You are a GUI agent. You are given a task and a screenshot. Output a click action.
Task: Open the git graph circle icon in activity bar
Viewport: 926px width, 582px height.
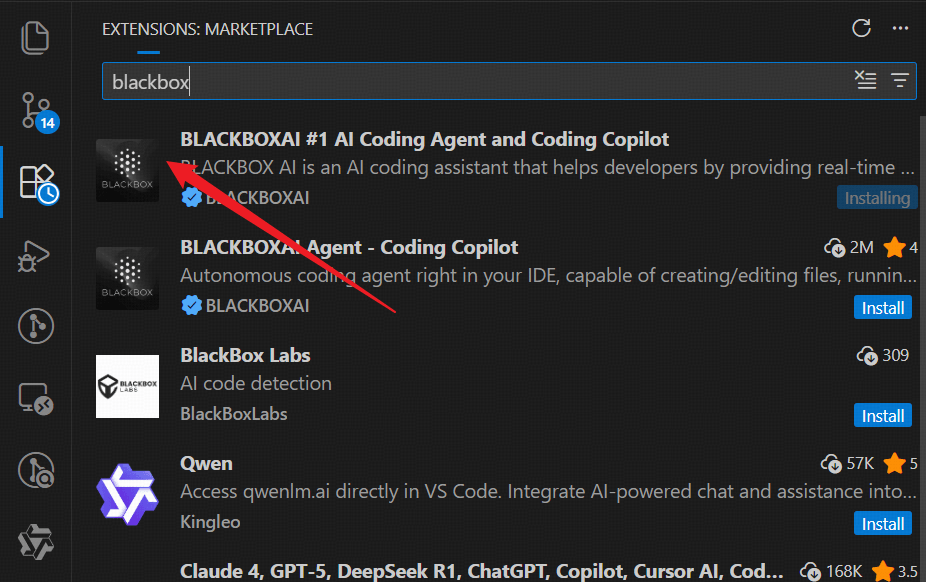[36, 326]
